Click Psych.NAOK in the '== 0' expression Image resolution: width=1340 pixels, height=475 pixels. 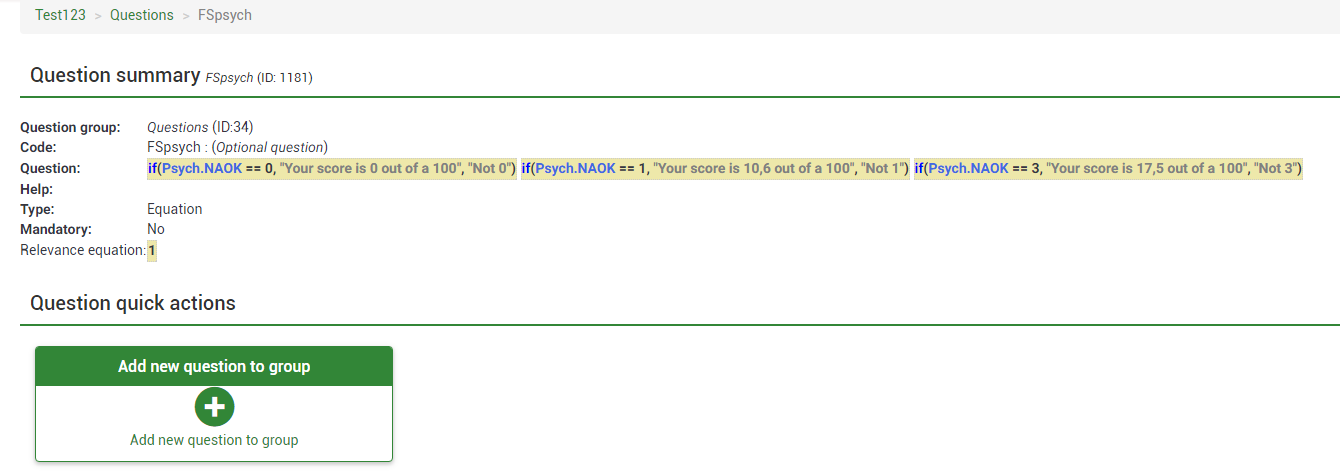coord(198,169)
